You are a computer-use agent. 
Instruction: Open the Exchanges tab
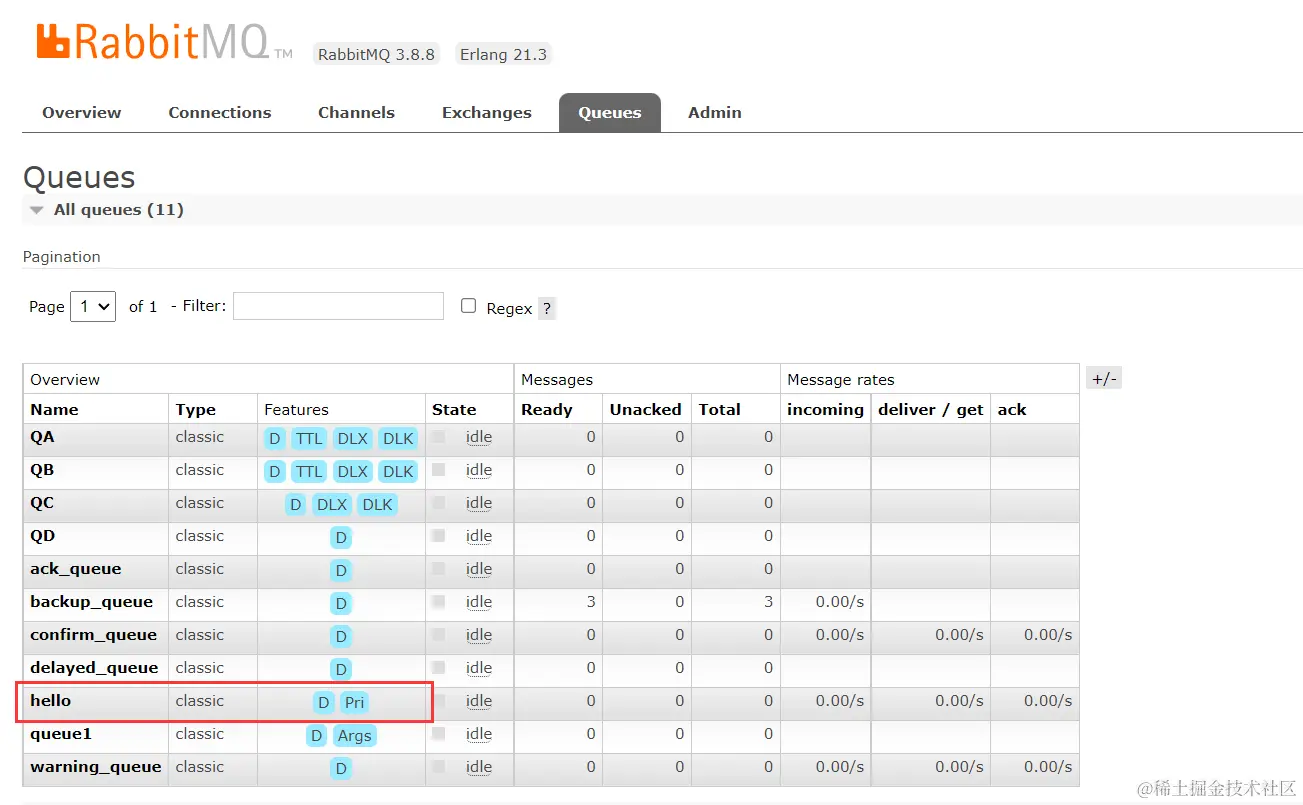click(487, 113)
